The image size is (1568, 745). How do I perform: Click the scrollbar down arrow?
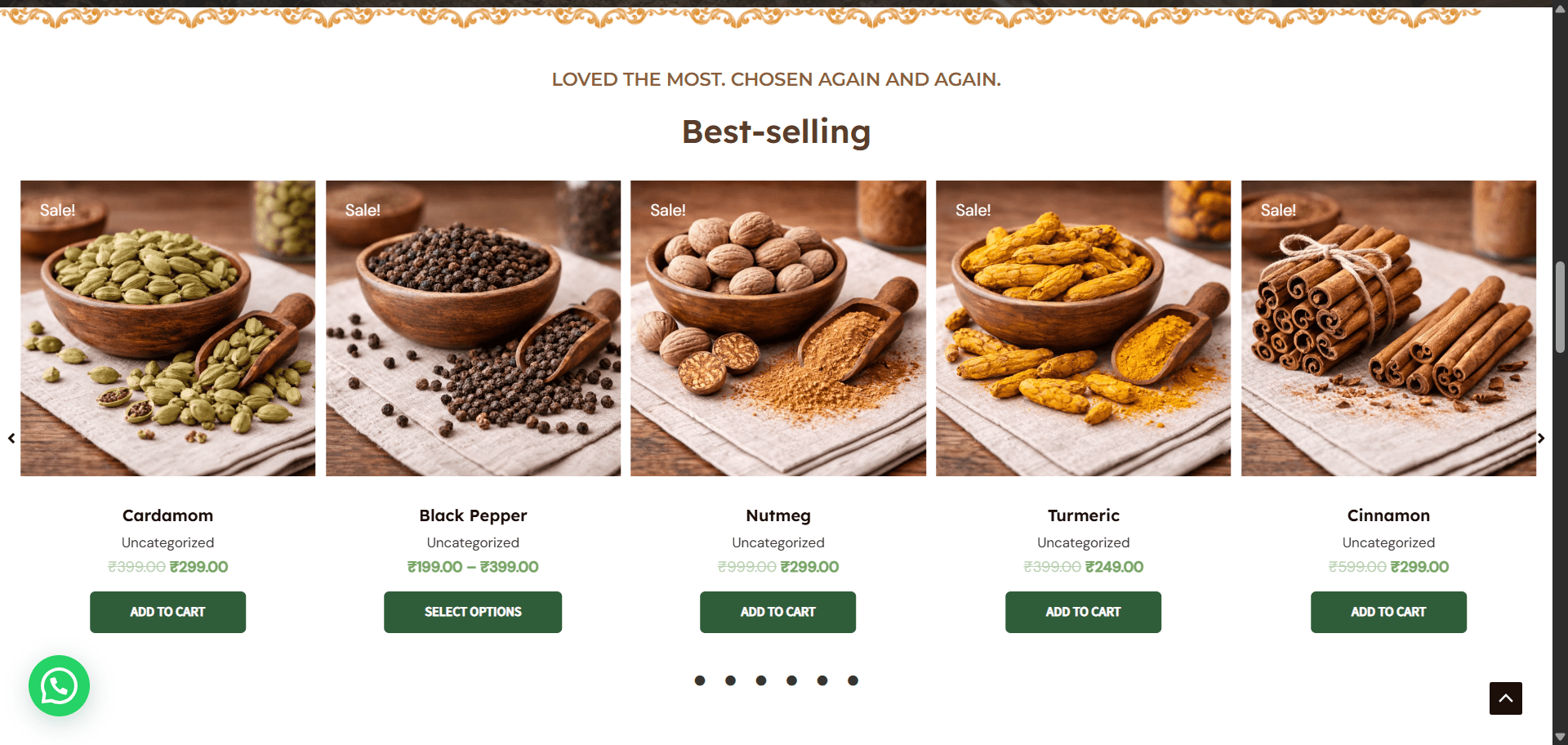pyautogui.click(x=1560, y=737)
